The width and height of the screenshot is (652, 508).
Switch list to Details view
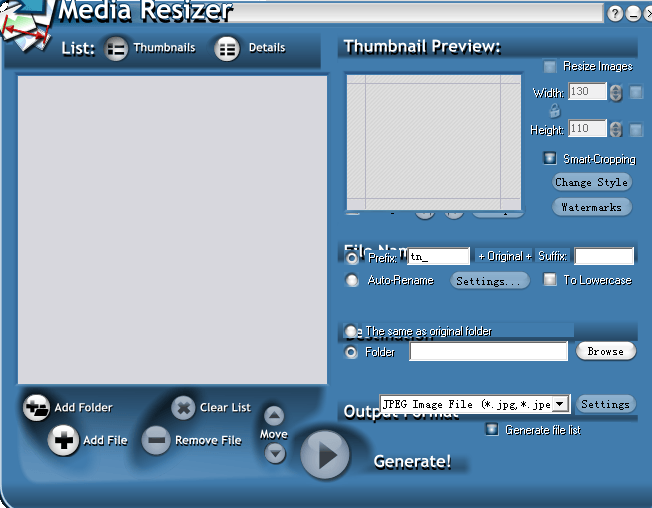pyautogui.click(x=227, y=49)
